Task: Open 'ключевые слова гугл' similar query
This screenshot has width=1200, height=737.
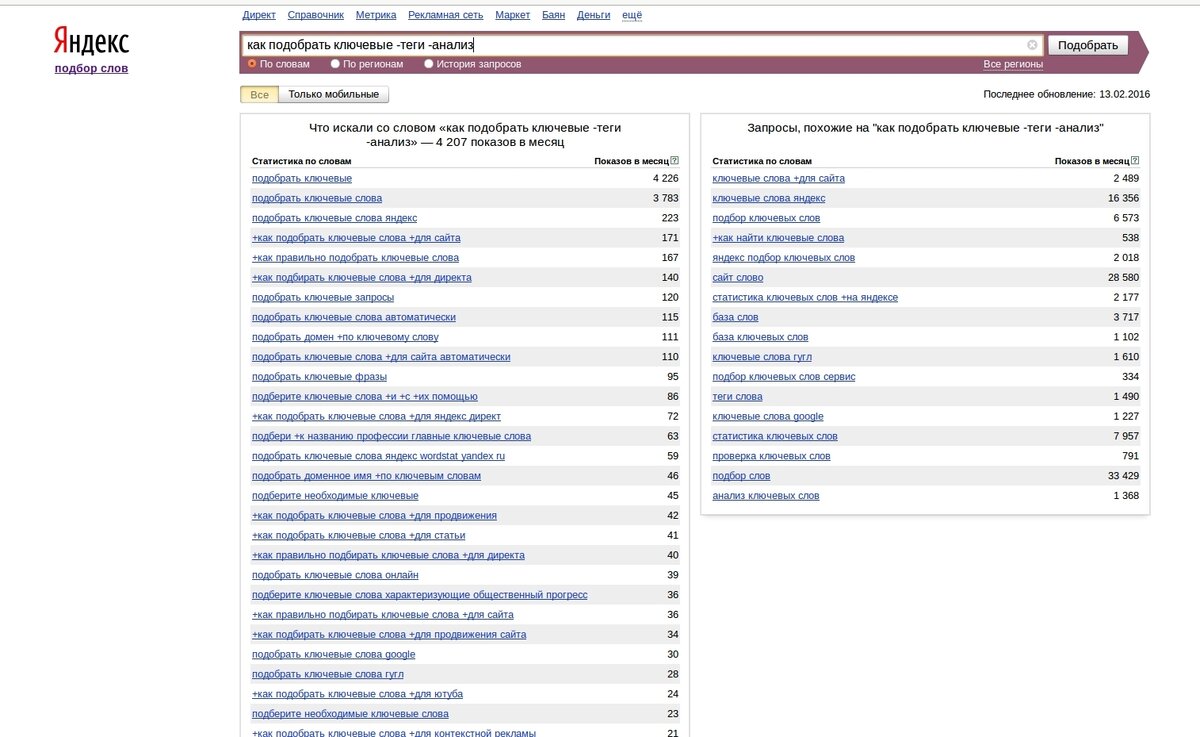Action: (x=762, y=357)
